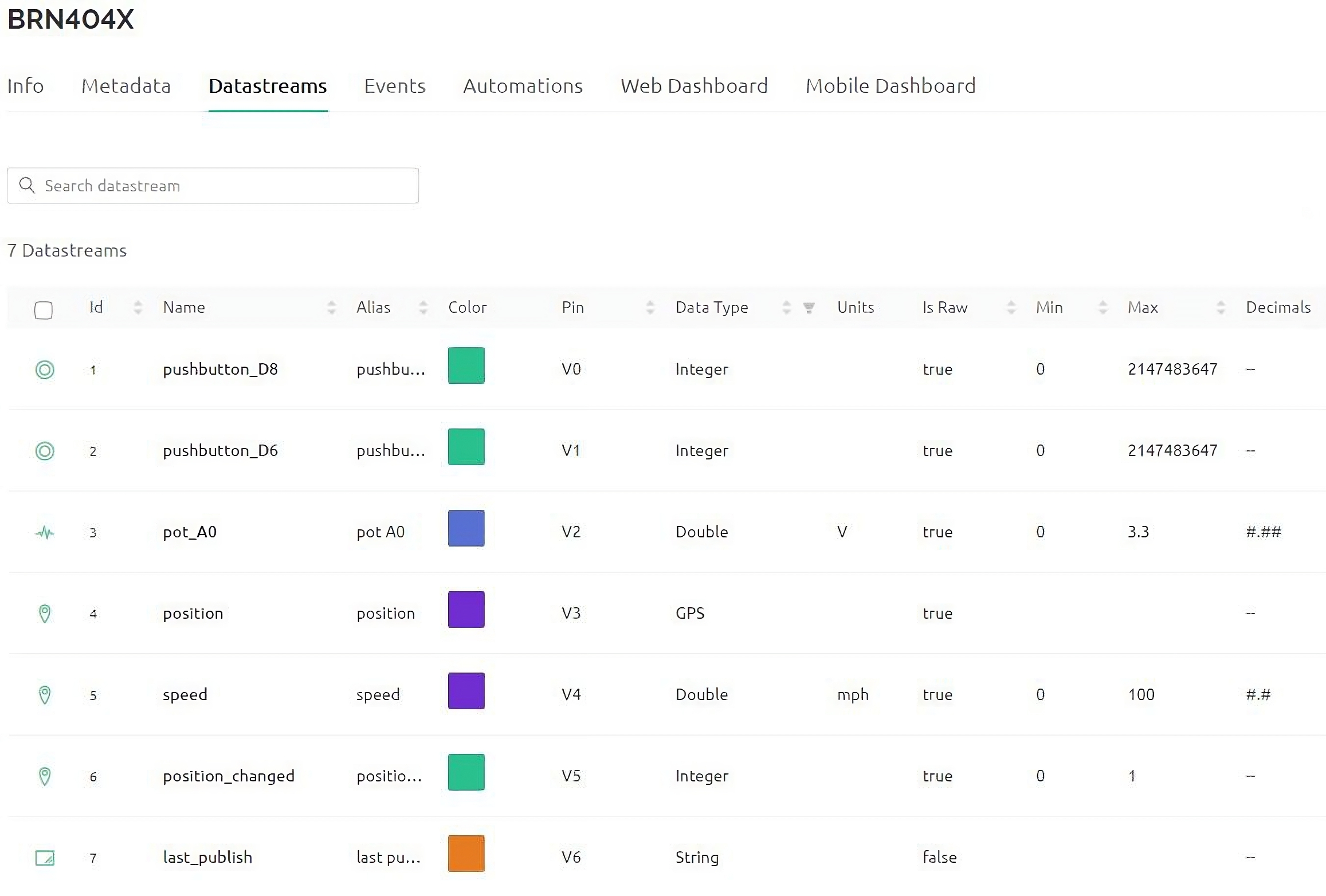The height and width of the screenshot is (896, 1326).
Task: Sort by Pin column arrows
Action: [650, 308]
